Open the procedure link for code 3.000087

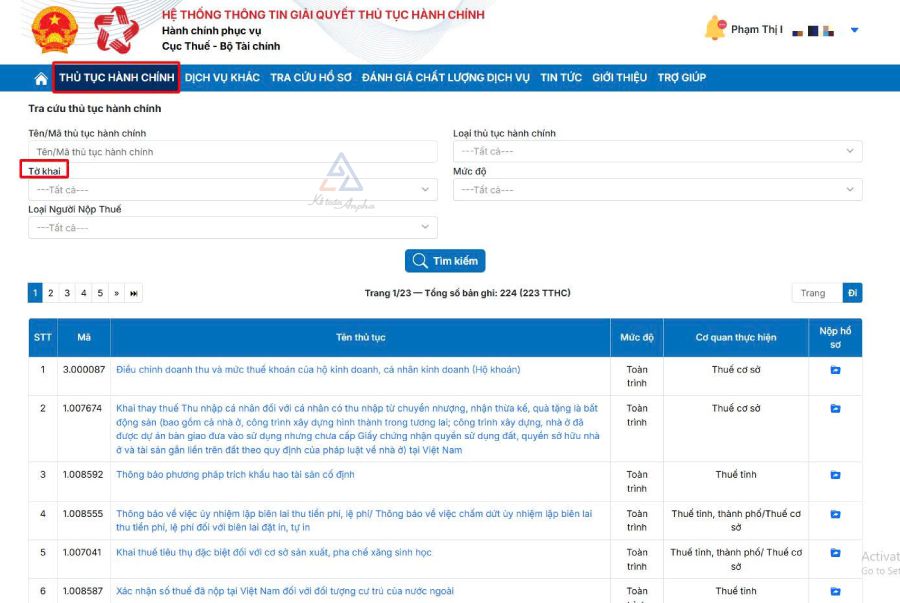318,370
